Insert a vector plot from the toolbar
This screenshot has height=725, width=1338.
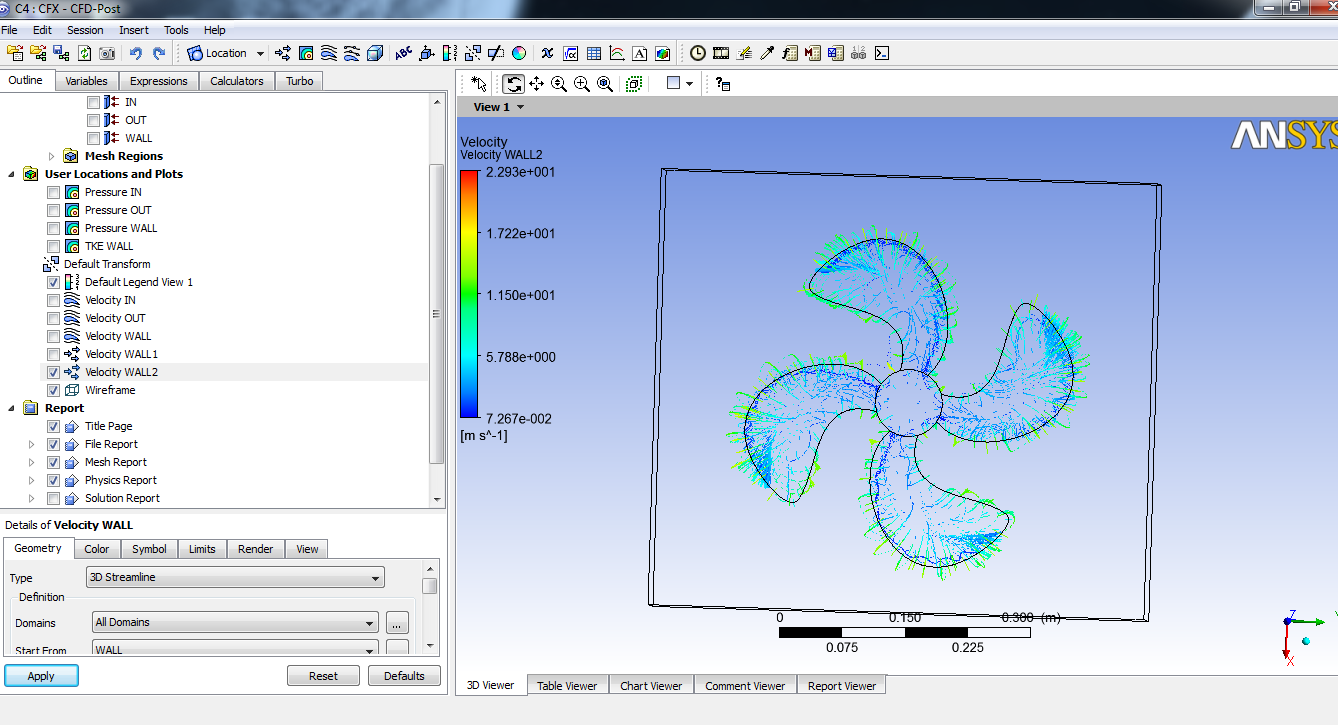pyautogui.click(x=283, y=53)
